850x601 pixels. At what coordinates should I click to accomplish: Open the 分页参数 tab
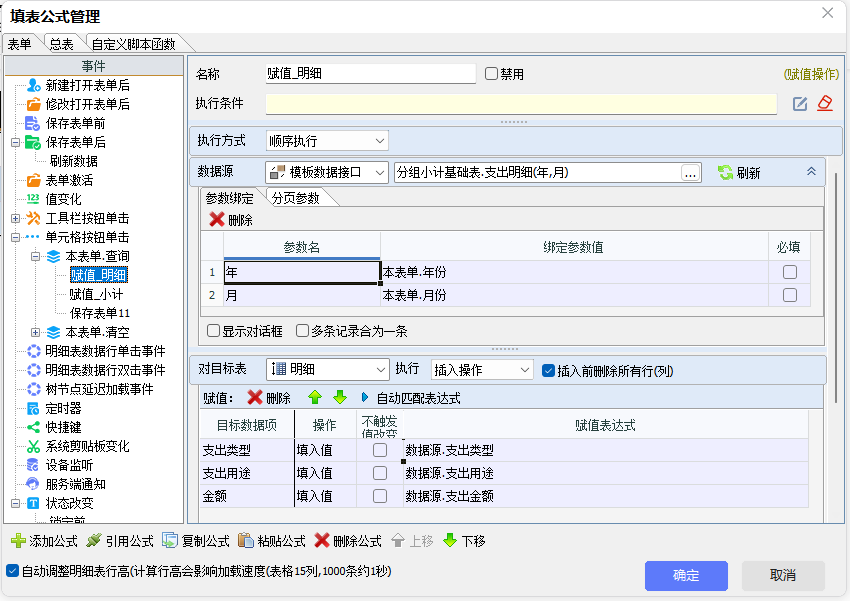point(295,198)
